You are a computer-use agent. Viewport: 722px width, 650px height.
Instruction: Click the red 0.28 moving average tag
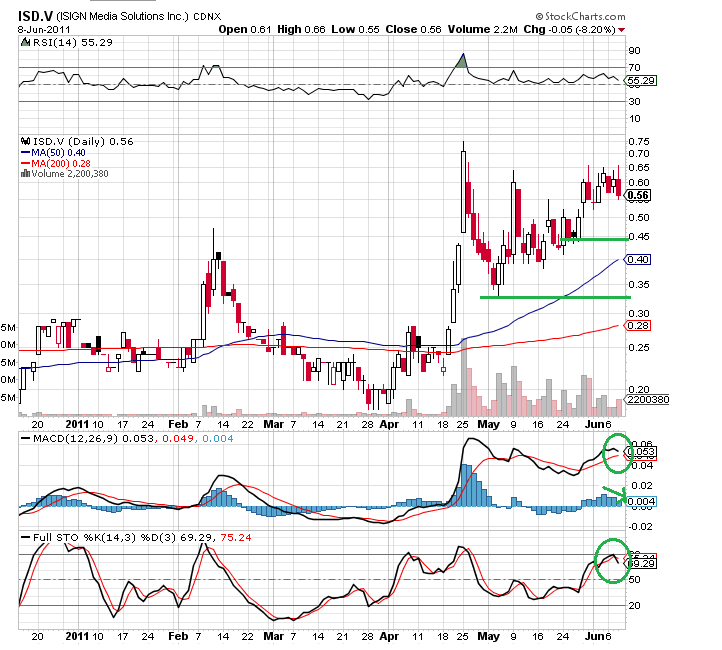[x=638, y=325]
